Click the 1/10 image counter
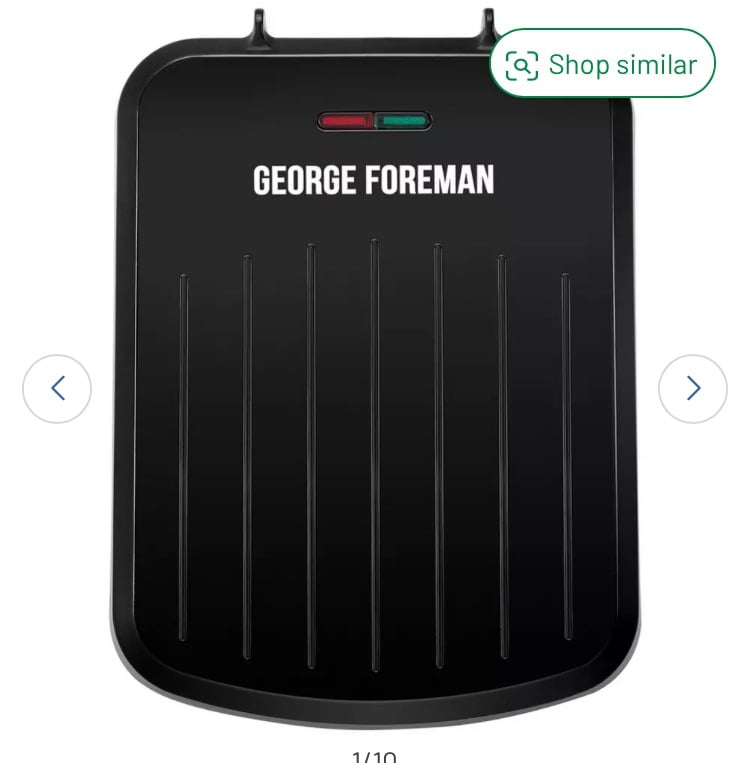 tap(374, 757)
